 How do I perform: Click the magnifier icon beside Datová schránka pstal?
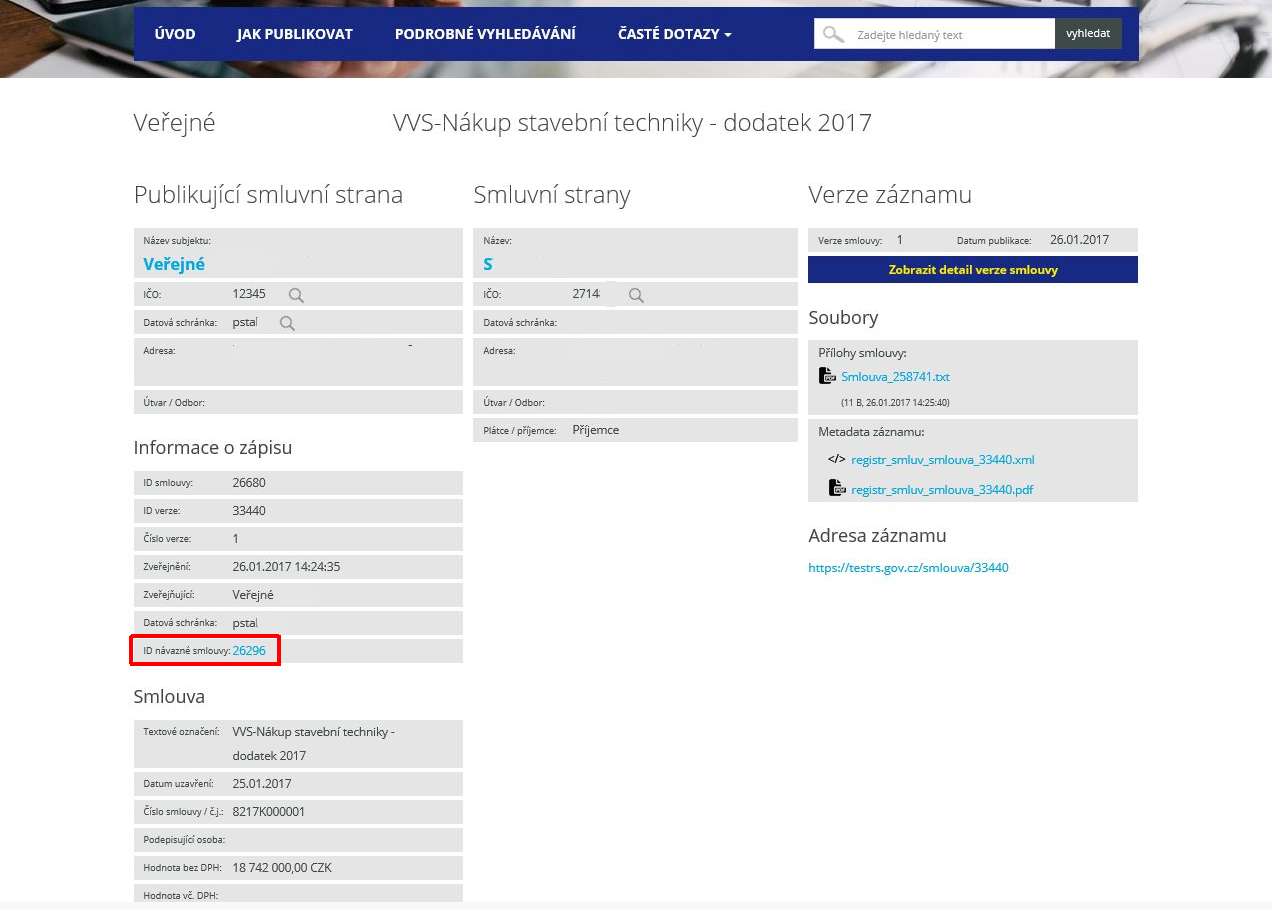click(287, 323)
